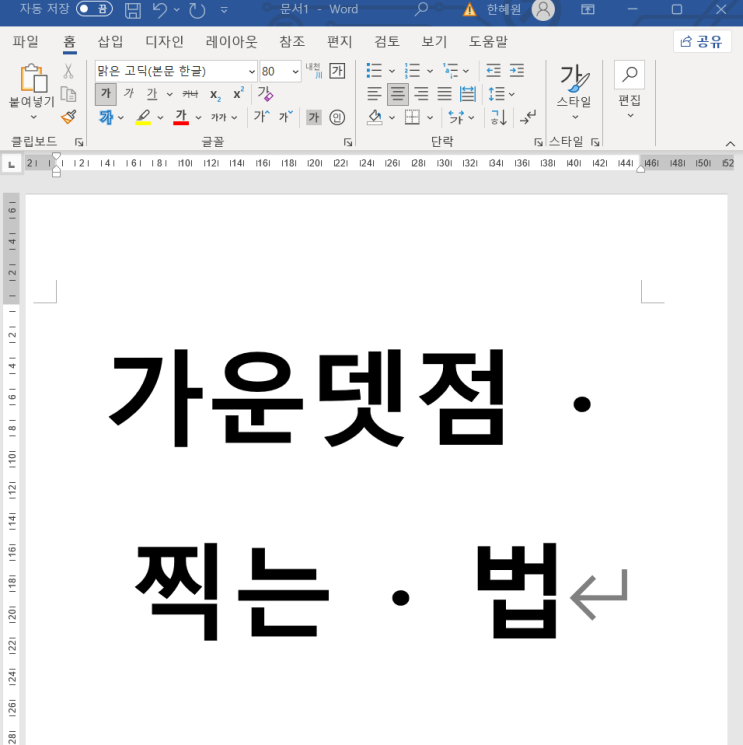Screen dimensions: 743x745
Task: Copy selection with copy icon
Action: pos(68,94)
